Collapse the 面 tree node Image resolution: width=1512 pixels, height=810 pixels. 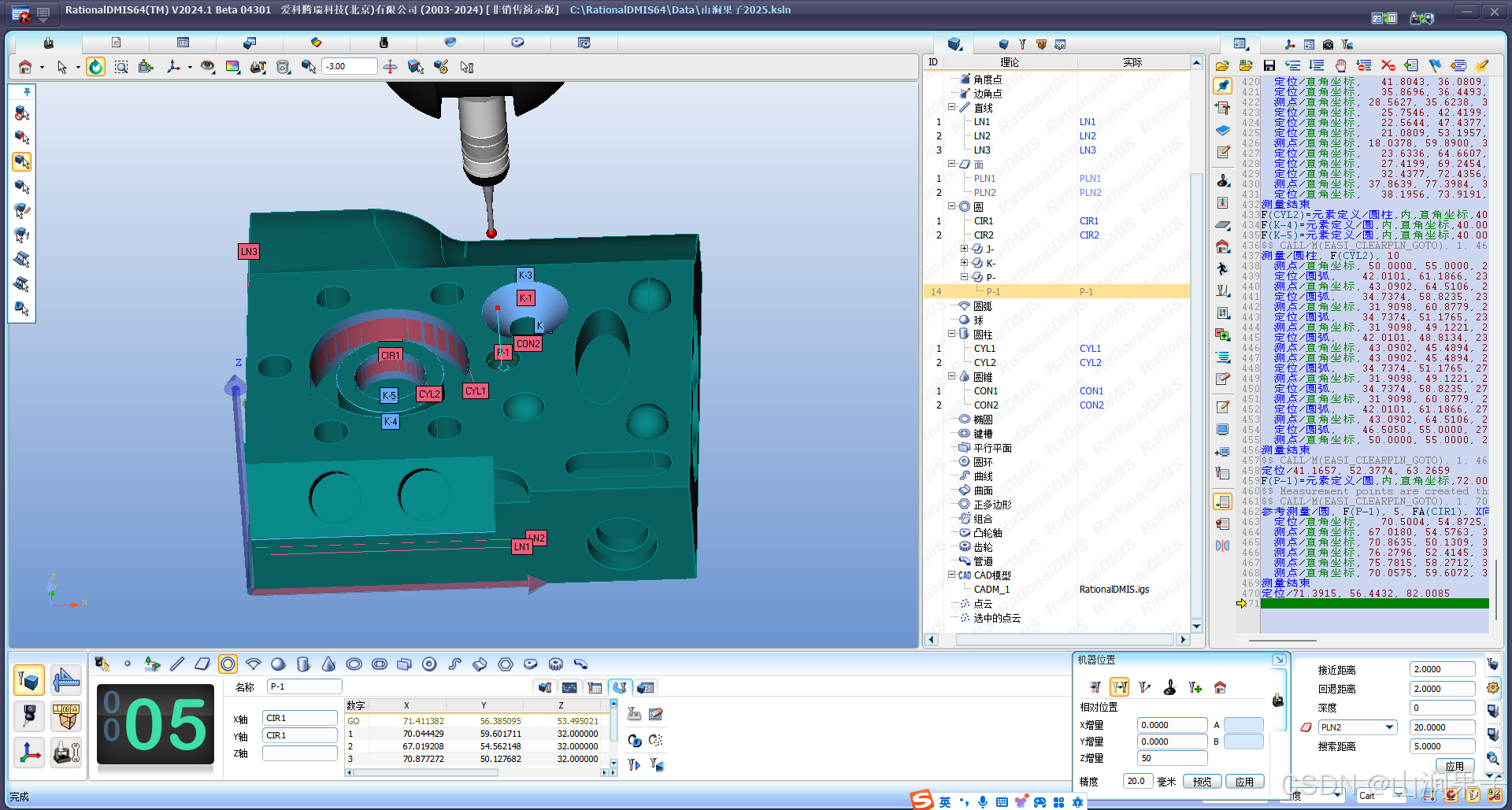pyautogui.click(x=951, y=164)
